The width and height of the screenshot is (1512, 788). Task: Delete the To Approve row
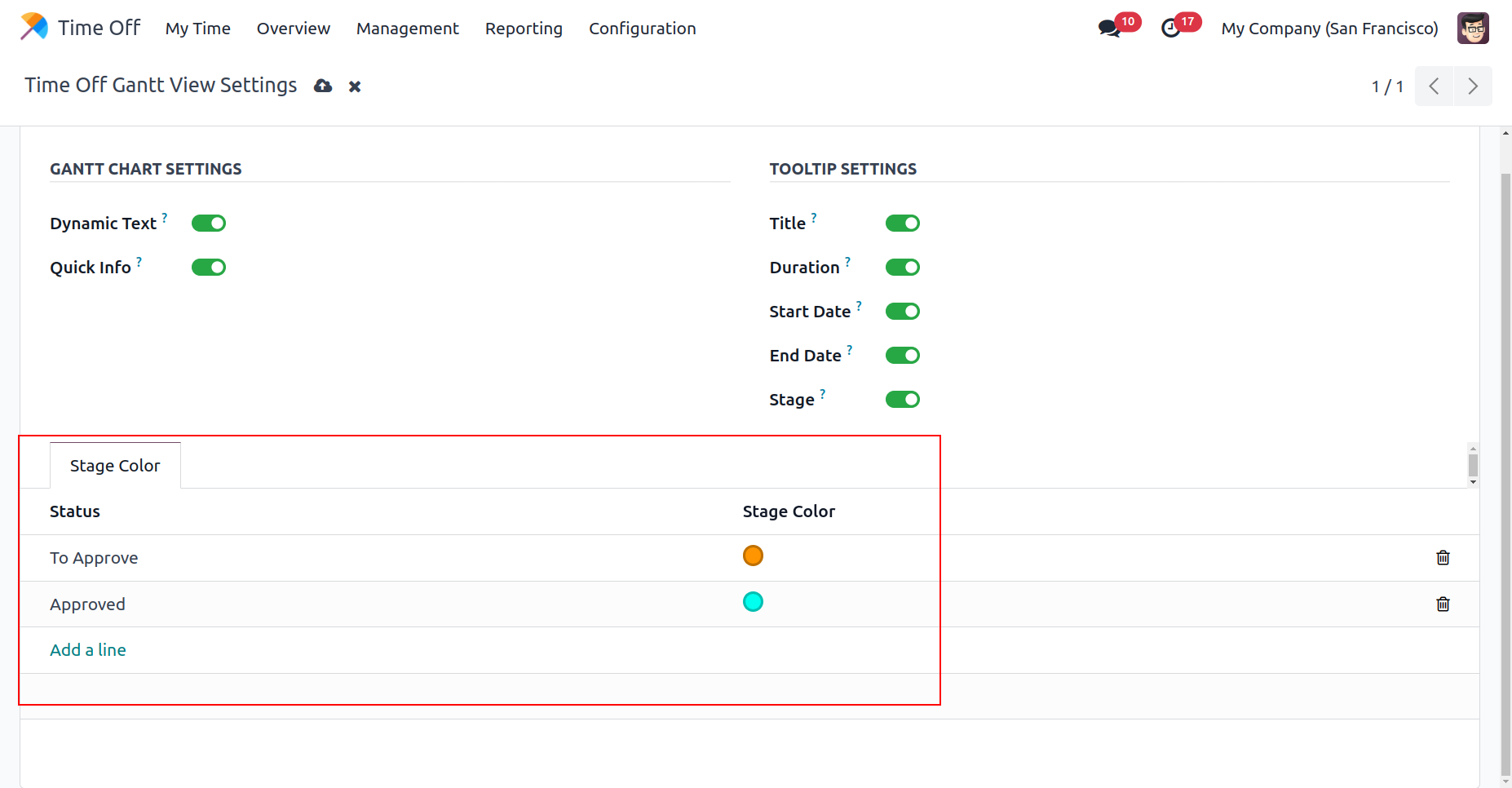coord(1443,558)
